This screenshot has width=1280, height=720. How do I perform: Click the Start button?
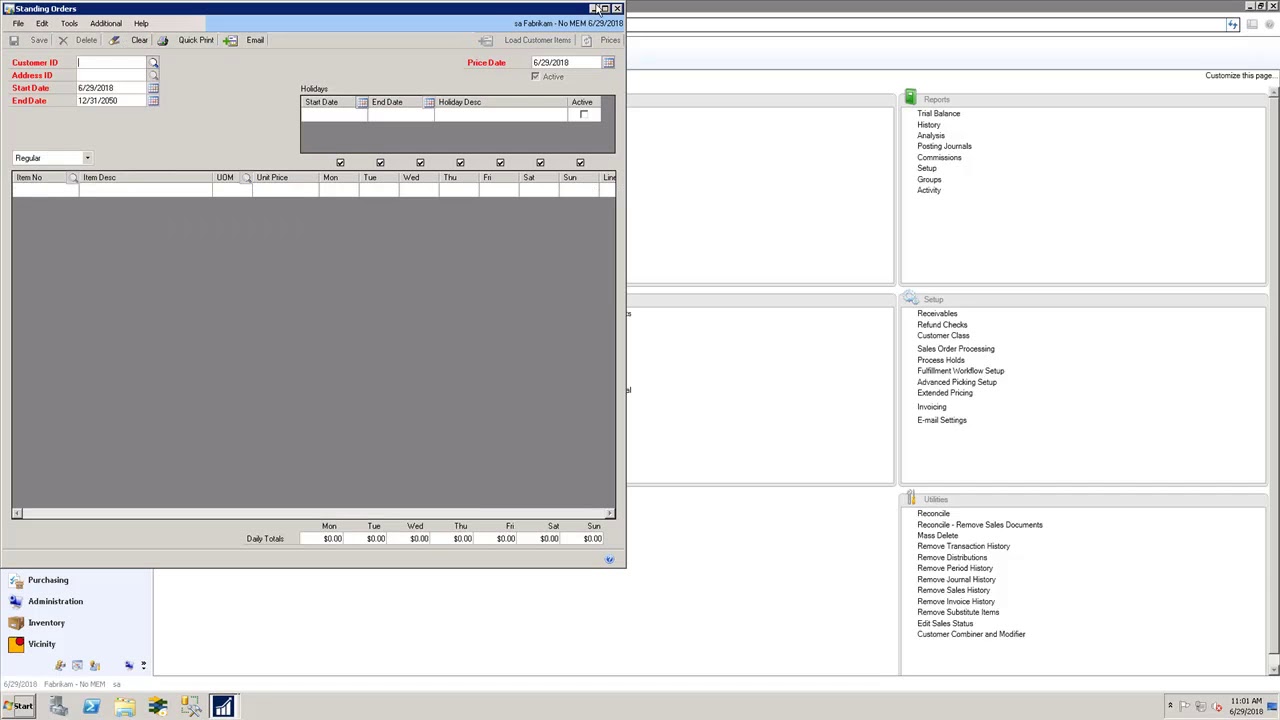pos(18,707)
